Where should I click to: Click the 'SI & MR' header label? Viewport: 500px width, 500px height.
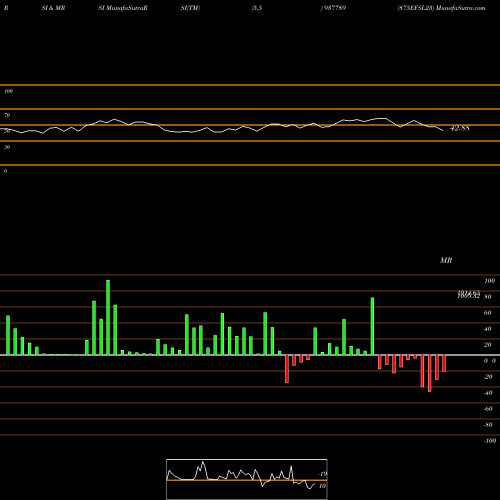53,8
